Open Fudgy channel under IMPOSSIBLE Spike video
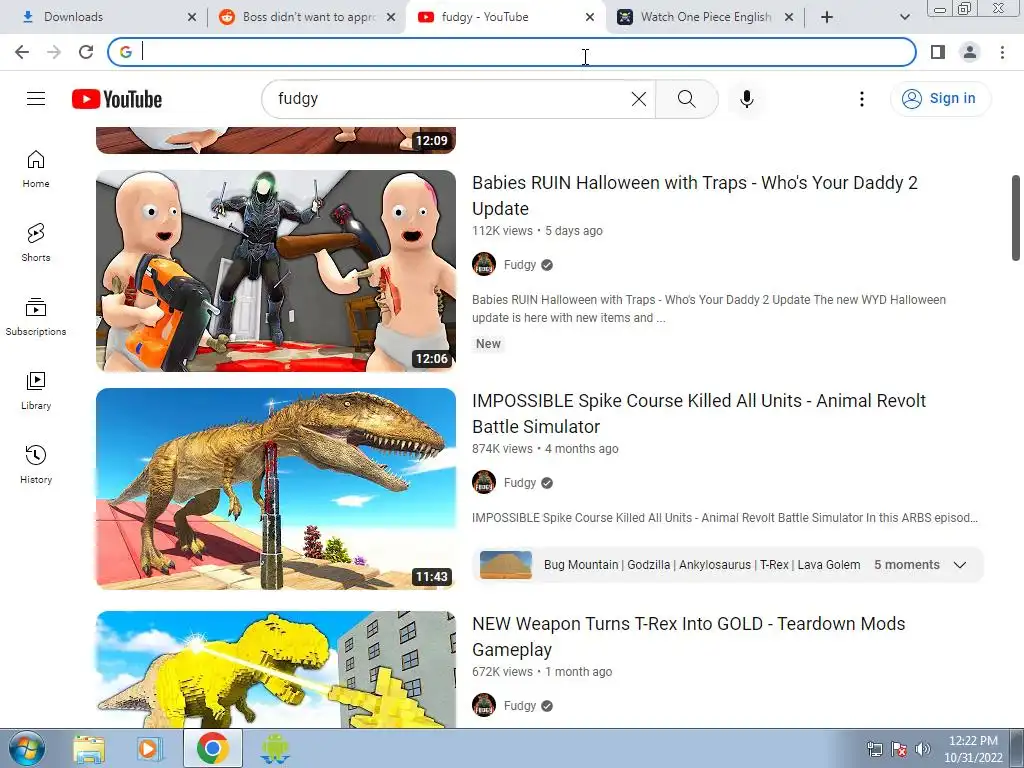This screenshot has width=1024, height=768. [520, 483]
